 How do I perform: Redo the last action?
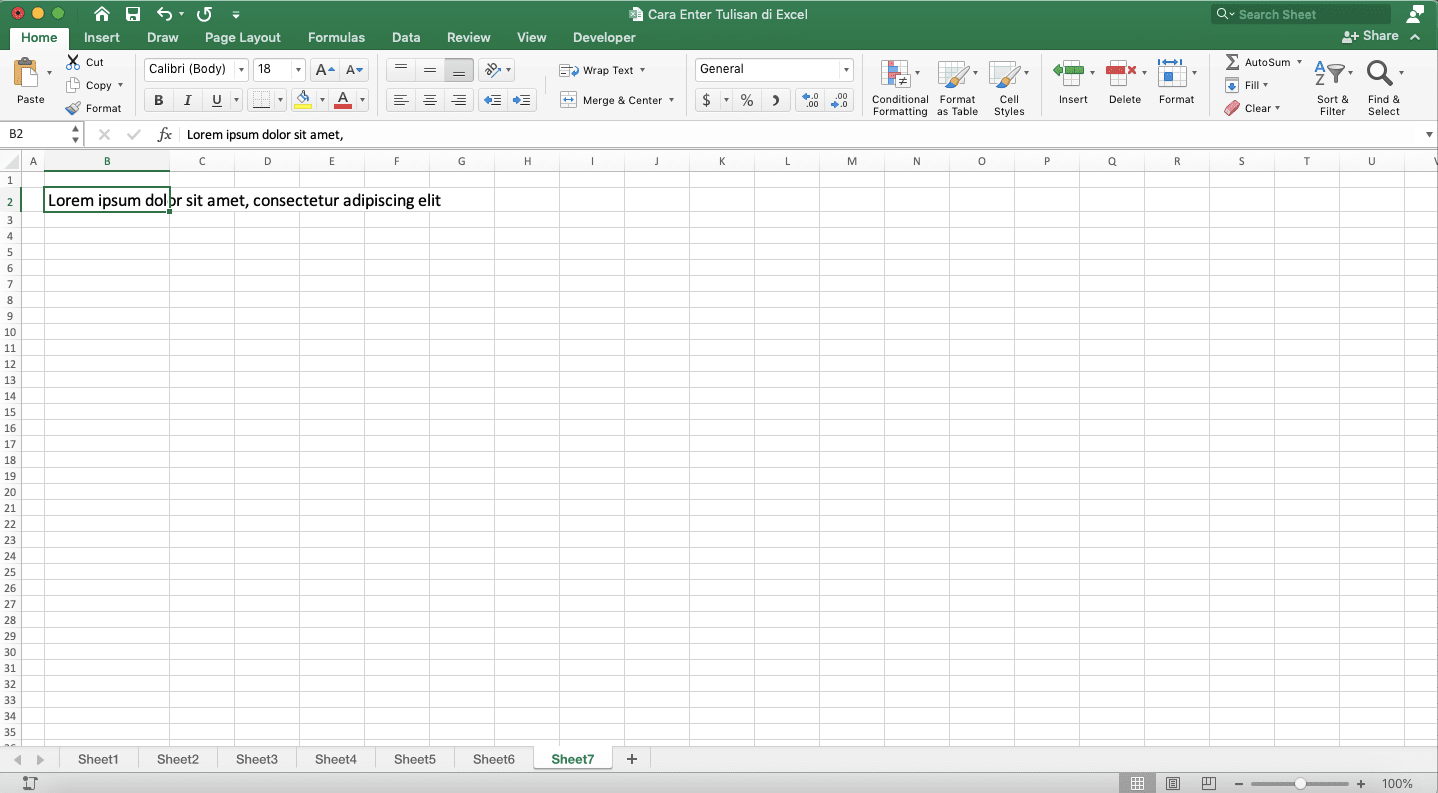204,14
